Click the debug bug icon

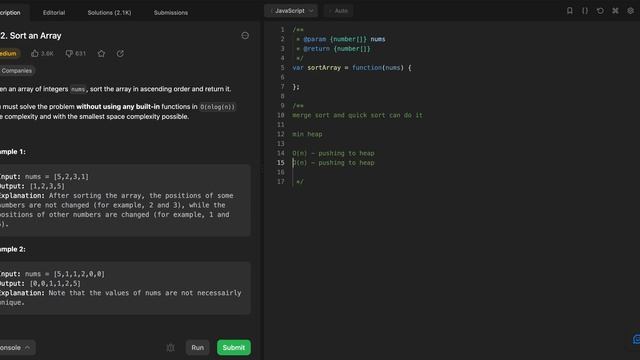171,348
